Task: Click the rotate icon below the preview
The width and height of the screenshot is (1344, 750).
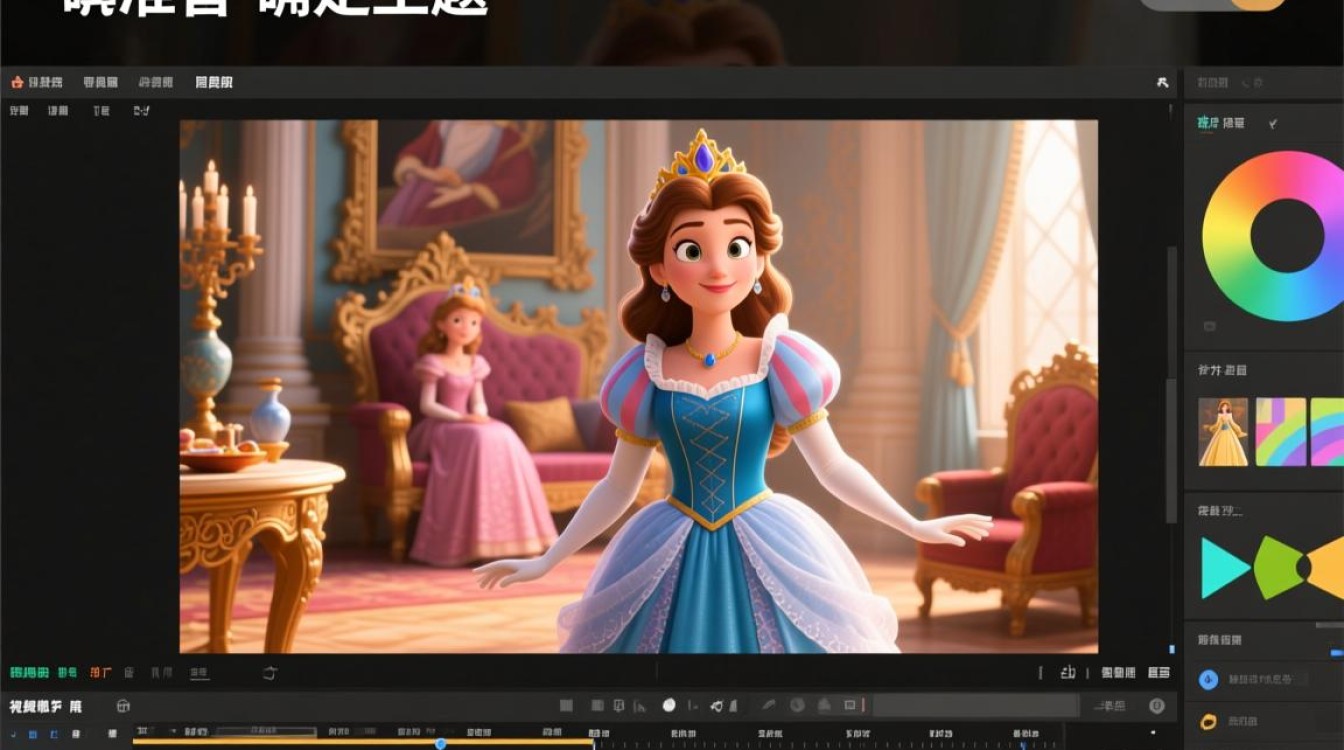Action: [x=269, y=673]
